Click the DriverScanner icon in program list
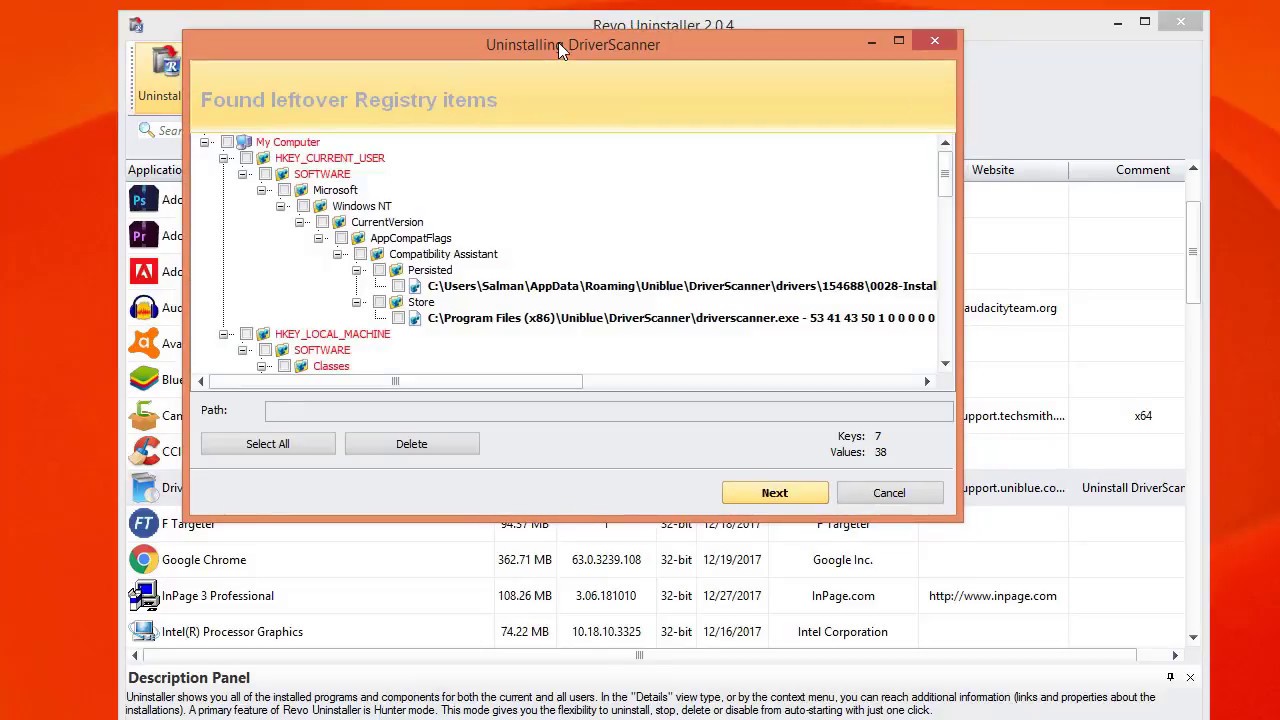This screenshot has width=1280, height=720. click(144, 487)
